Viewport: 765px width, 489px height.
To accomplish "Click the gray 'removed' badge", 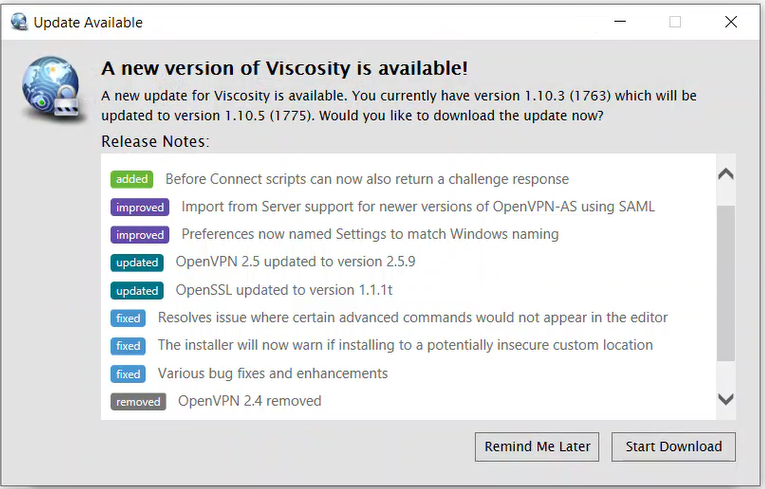I will tap(138, 402).
